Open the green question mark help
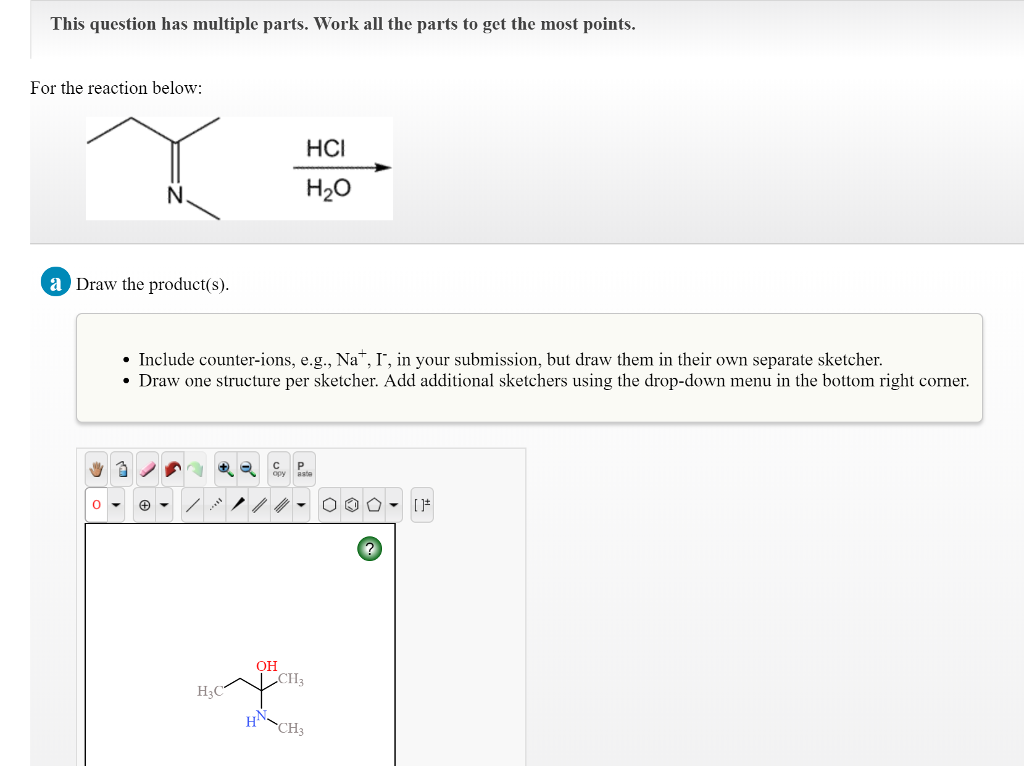Screen dimensions: 1024x766 tap(369, 548)
